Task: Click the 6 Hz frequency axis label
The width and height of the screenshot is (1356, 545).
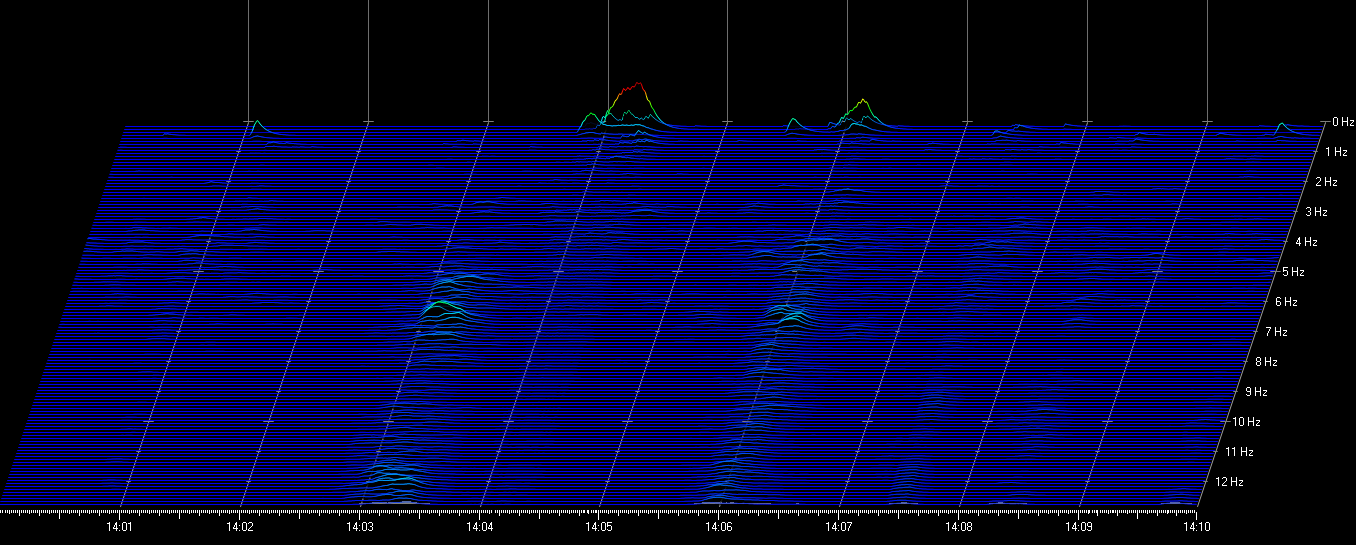Action: coord(1287,302)
